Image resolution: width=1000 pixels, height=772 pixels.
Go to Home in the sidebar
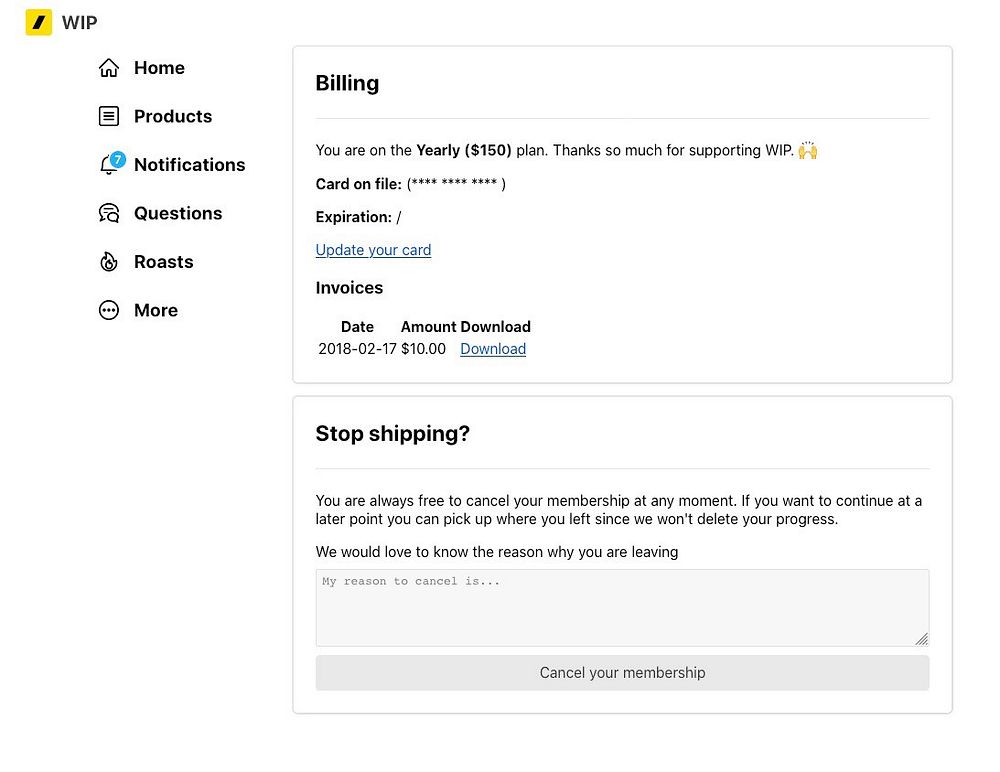159,68
